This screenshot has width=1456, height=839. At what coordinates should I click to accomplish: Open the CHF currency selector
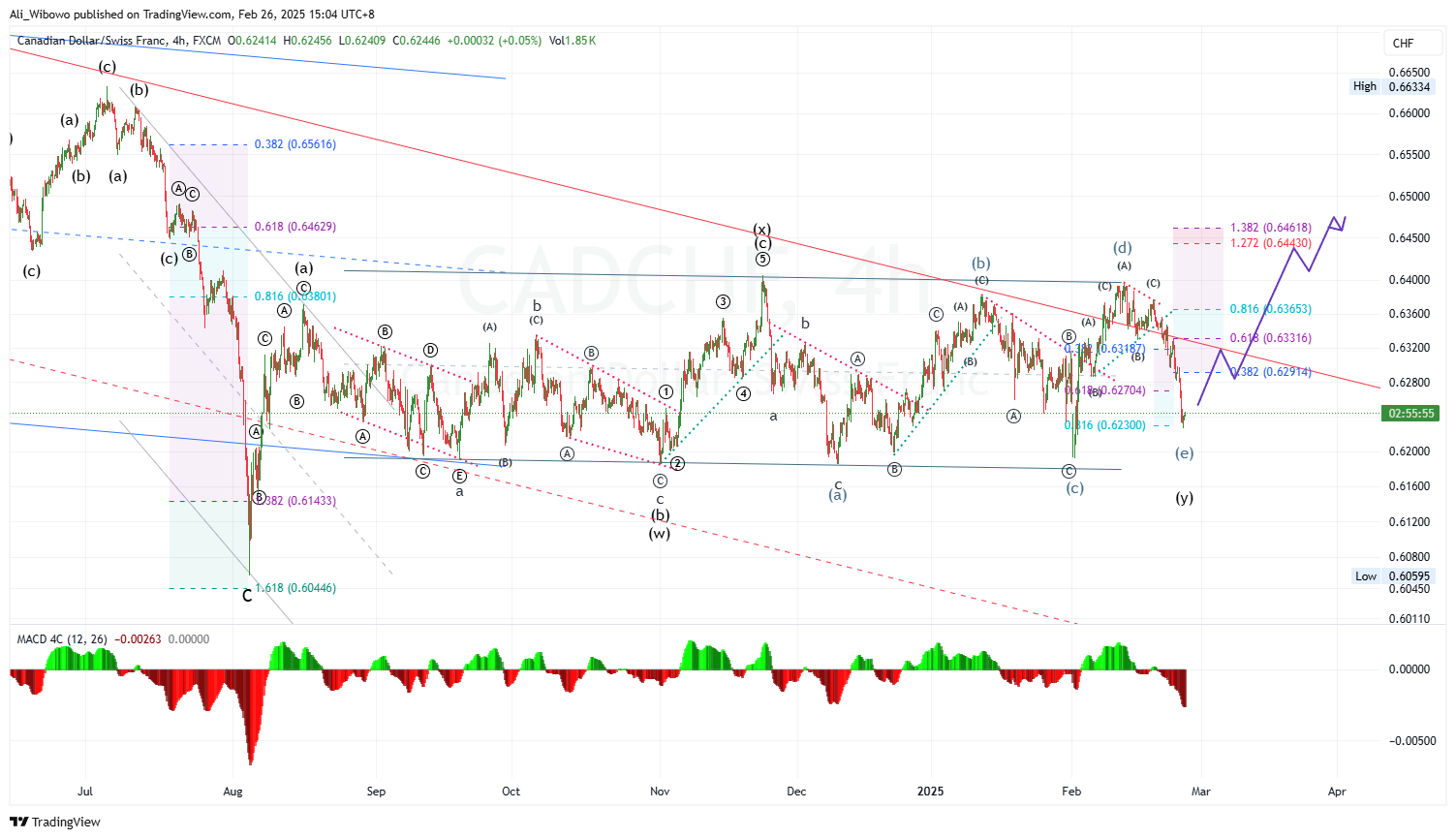point(1411,43)
